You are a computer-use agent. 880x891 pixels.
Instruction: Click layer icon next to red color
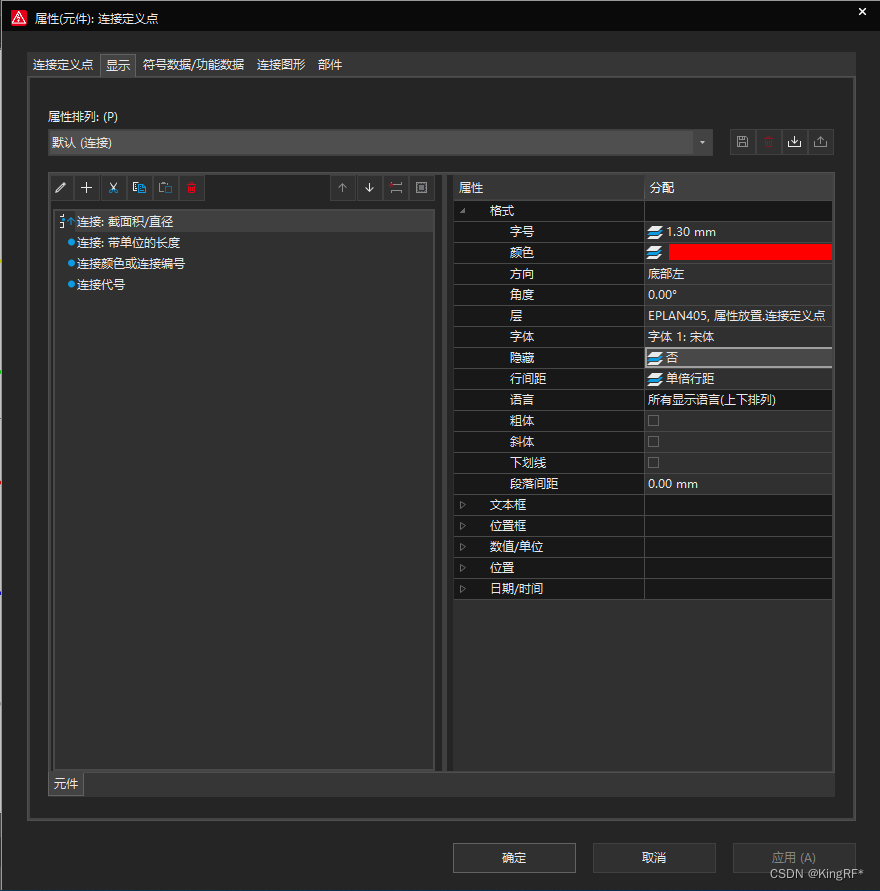tap(655, 252)
